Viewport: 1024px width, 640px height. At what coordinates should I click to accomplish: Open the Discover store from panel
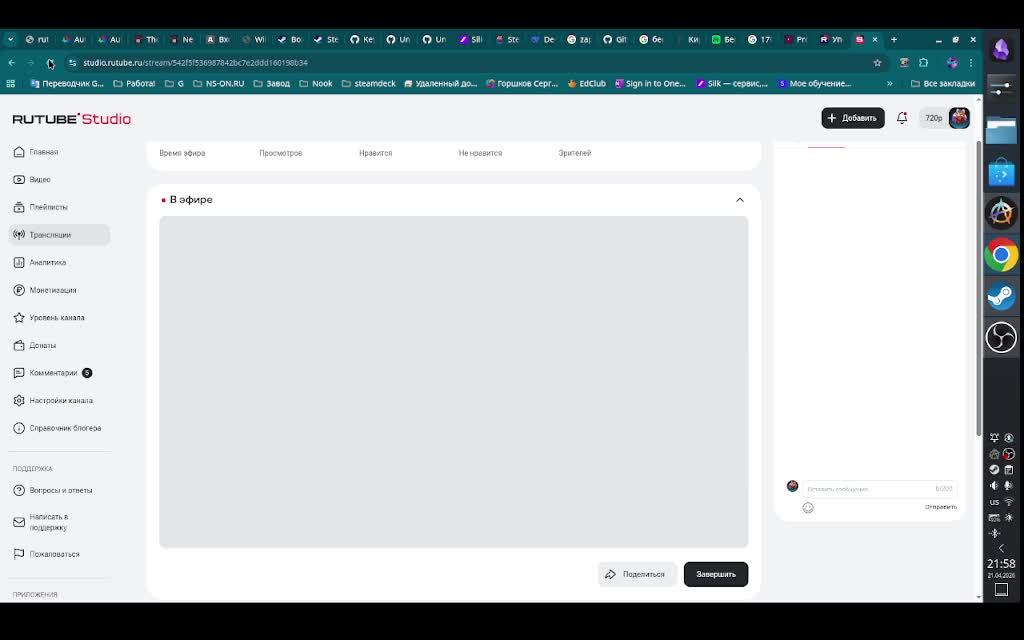pyautogui.click(x=1001, y=172)
